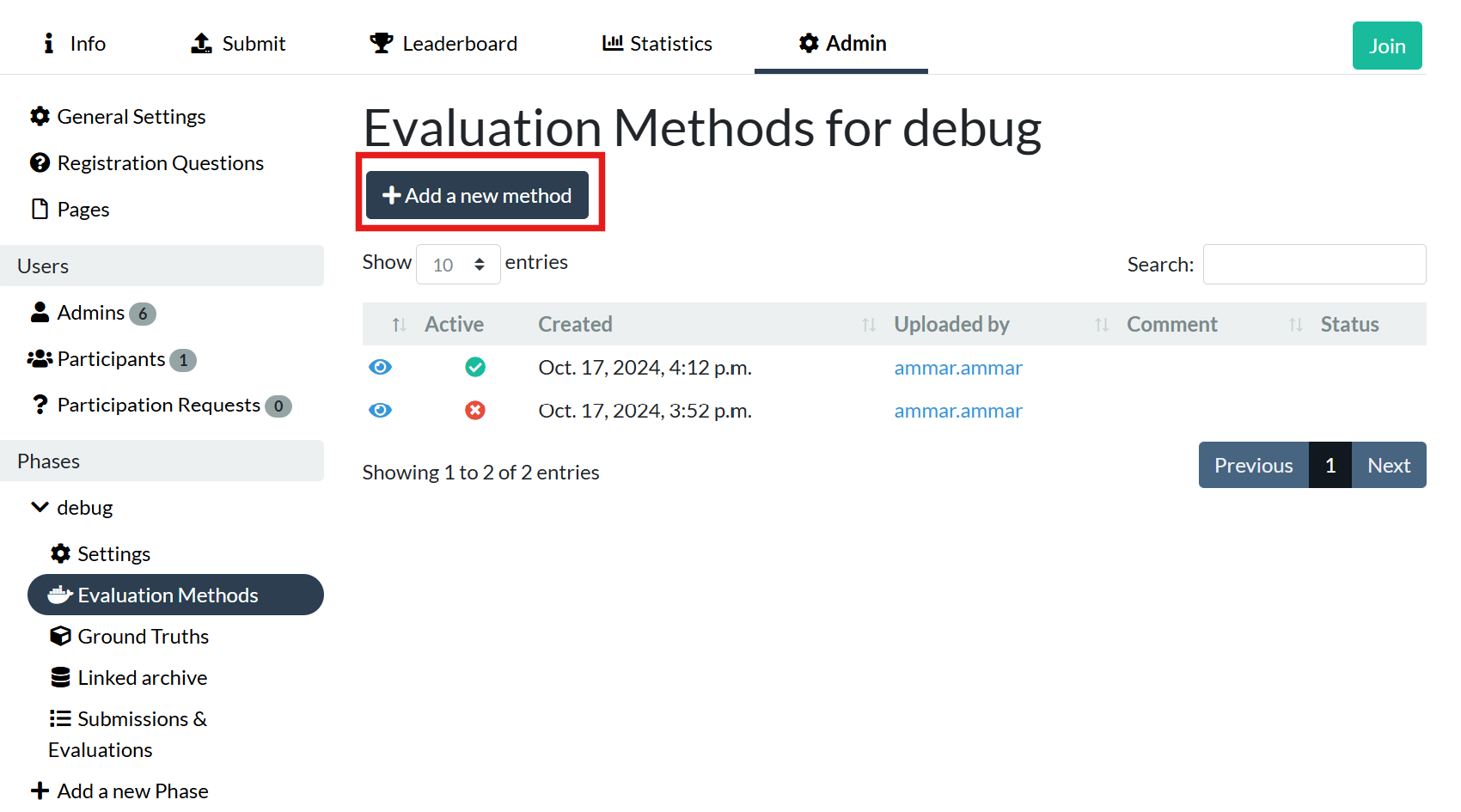Image resolution: width=1461 pixels, height=812 pixels.
Task: Open the entries-per-page dropdown
Action: tap(458, 265)
